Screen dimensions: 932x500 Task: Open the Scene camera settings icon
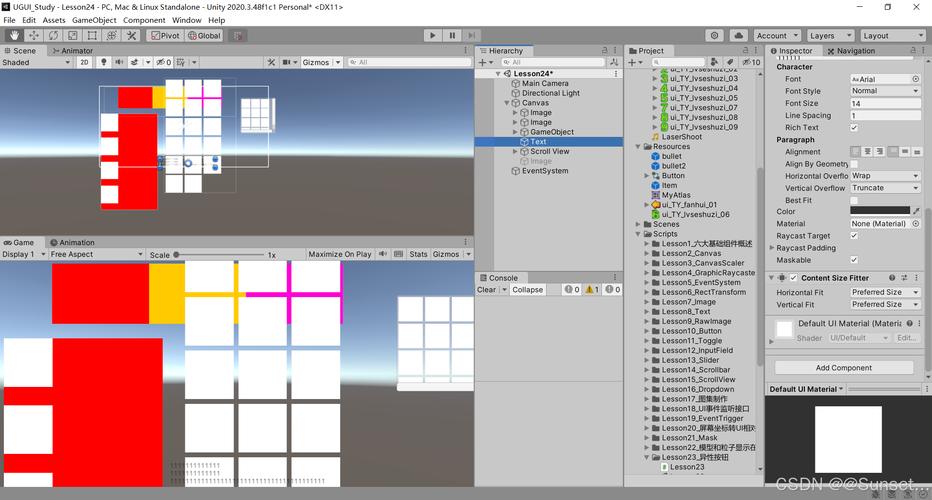286,62
